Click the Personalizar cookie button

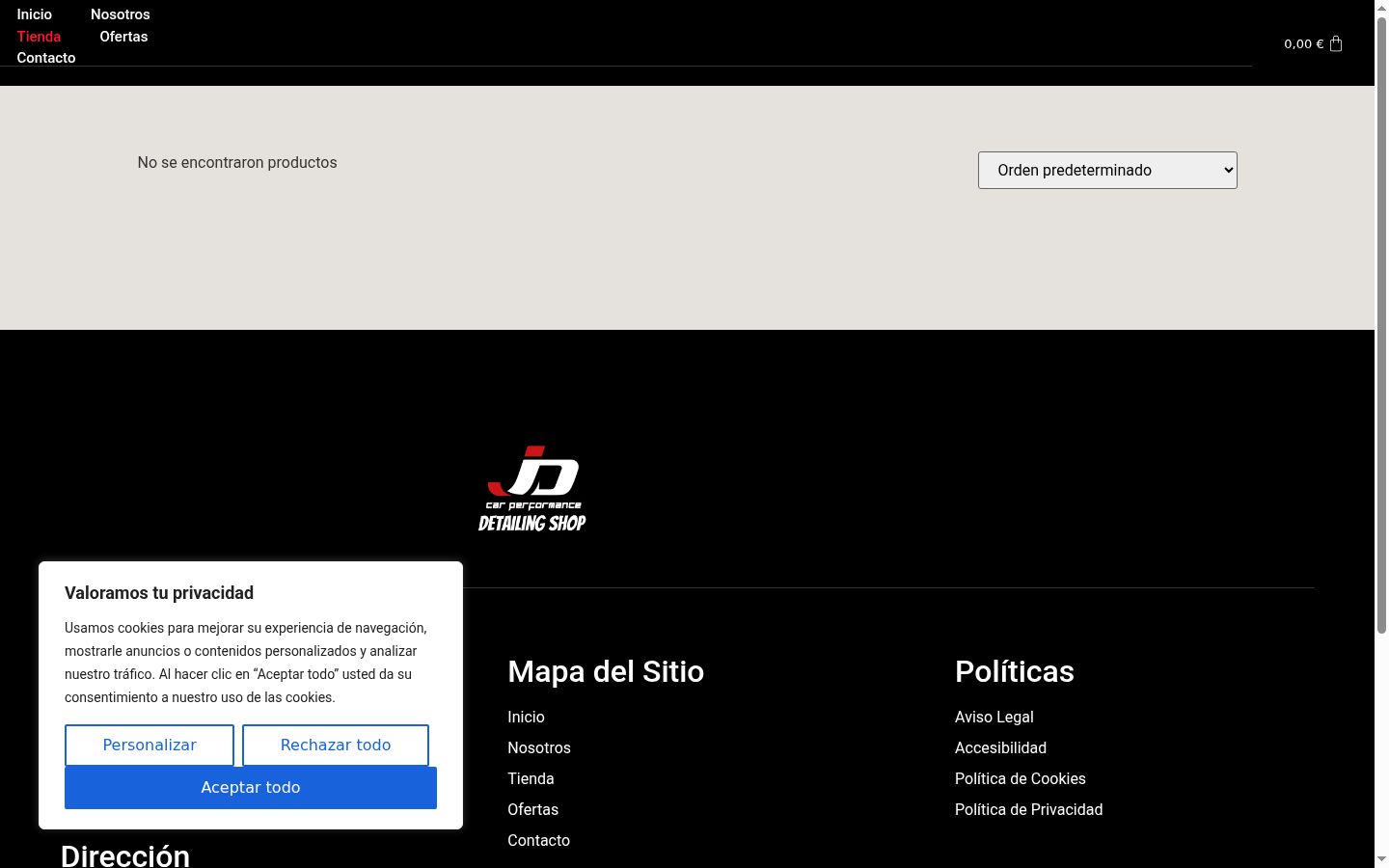[150, 745]
